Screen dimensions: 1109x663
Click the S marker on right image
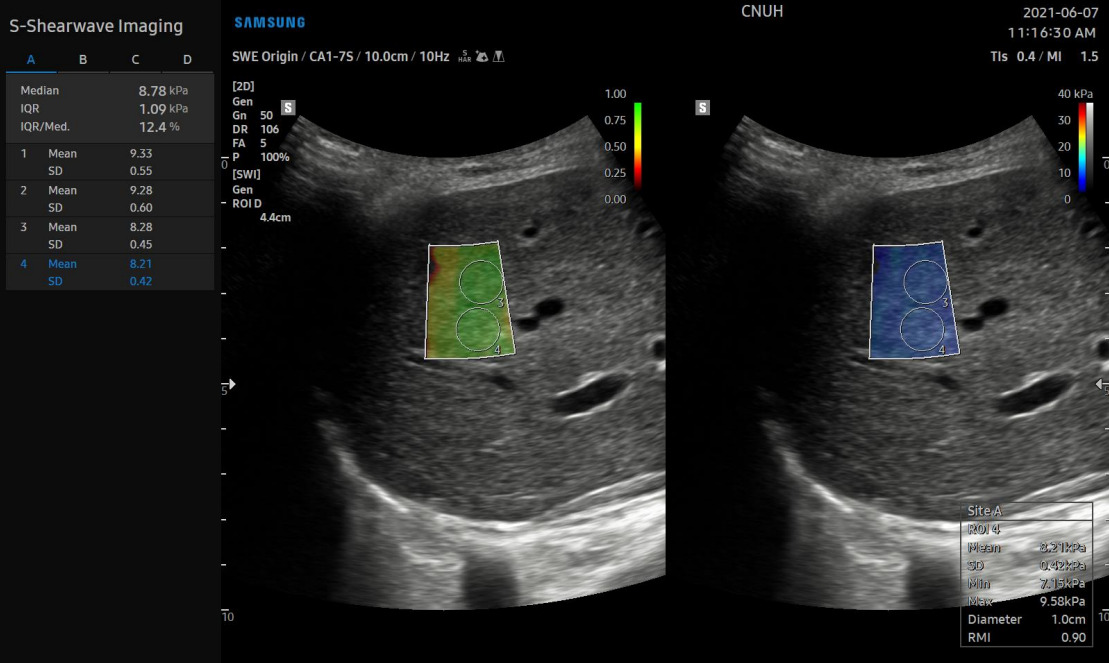[x=702, y=108]
